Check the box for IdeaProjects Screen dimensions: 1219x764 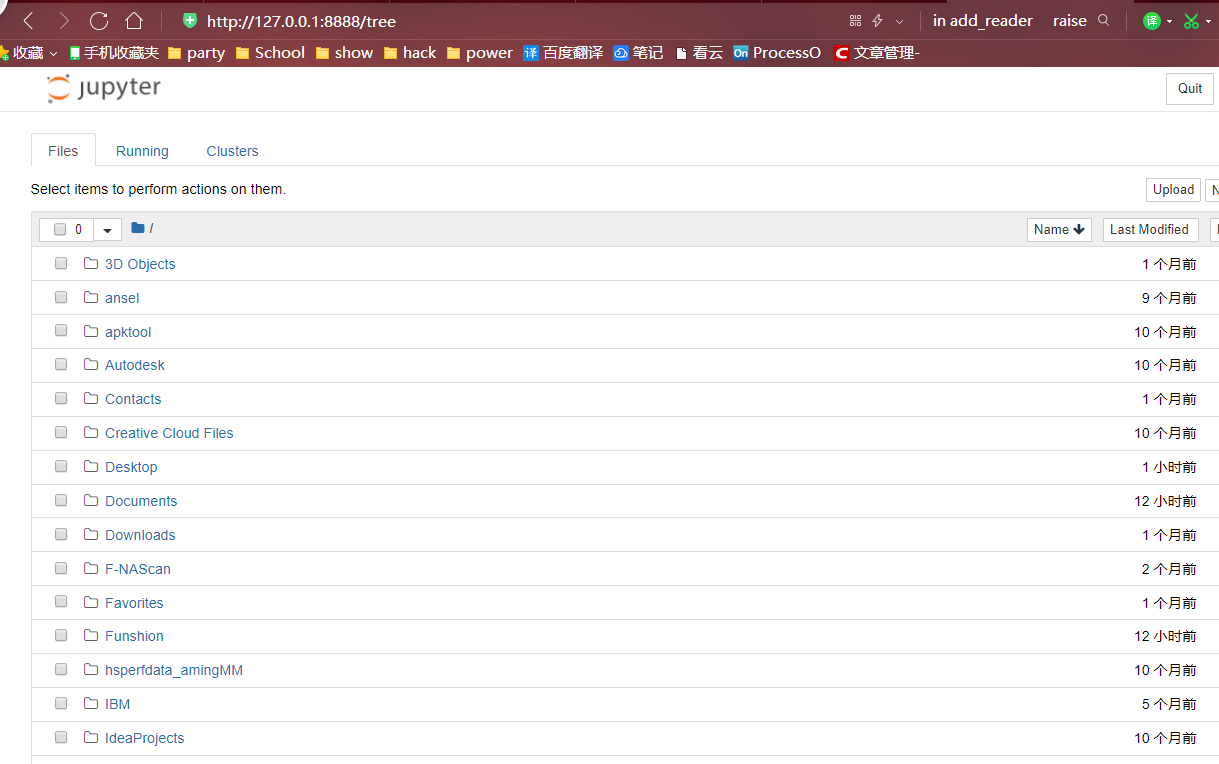pyautogui.click(x=61, y=737)
